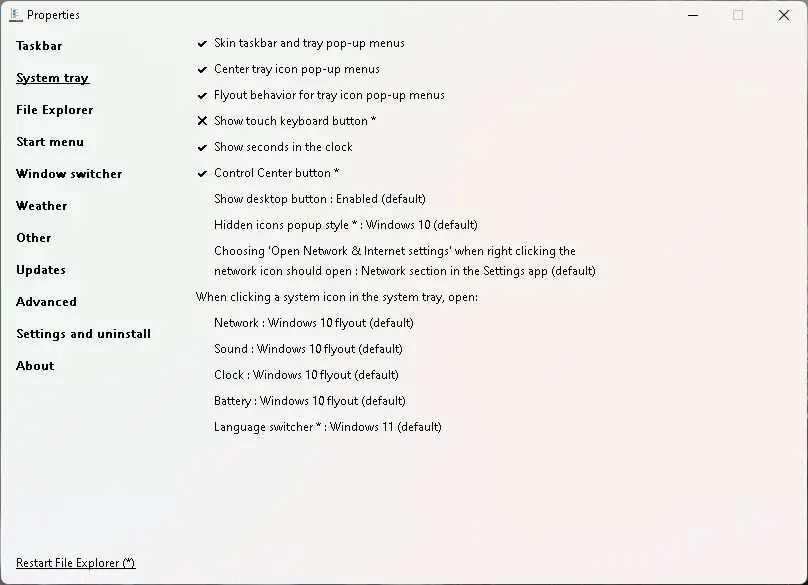Screen dimensions: 808x585
Task: Enable 'Show touch keyboard button' option
Action: (x=294, y=122)
